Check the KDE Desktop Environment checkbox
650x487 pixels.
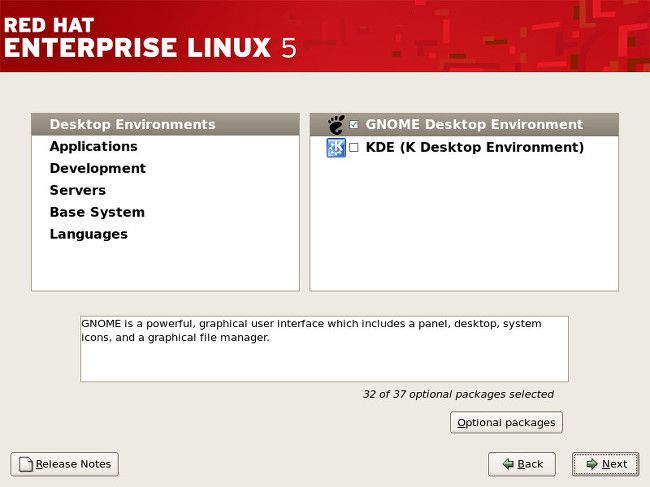coord(354,148)
